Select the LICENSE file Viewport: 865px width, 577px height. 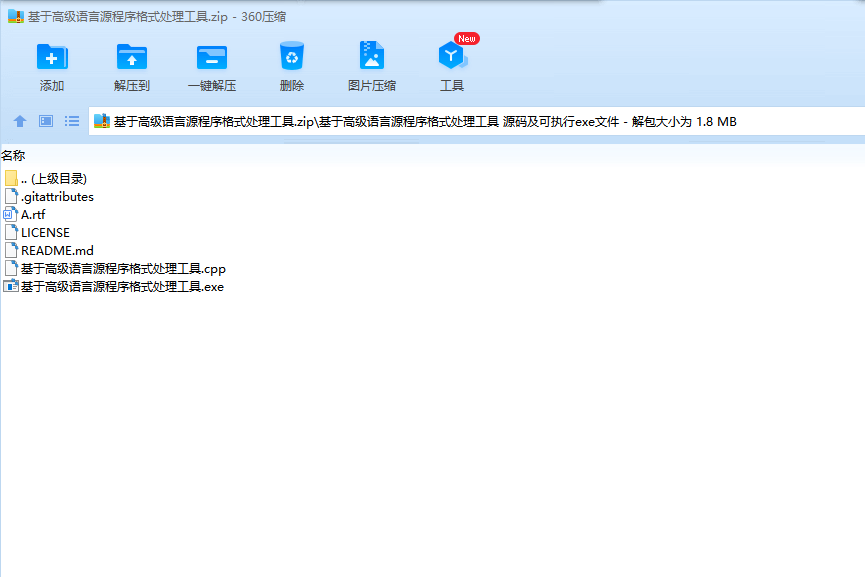[x=36, y=232]
